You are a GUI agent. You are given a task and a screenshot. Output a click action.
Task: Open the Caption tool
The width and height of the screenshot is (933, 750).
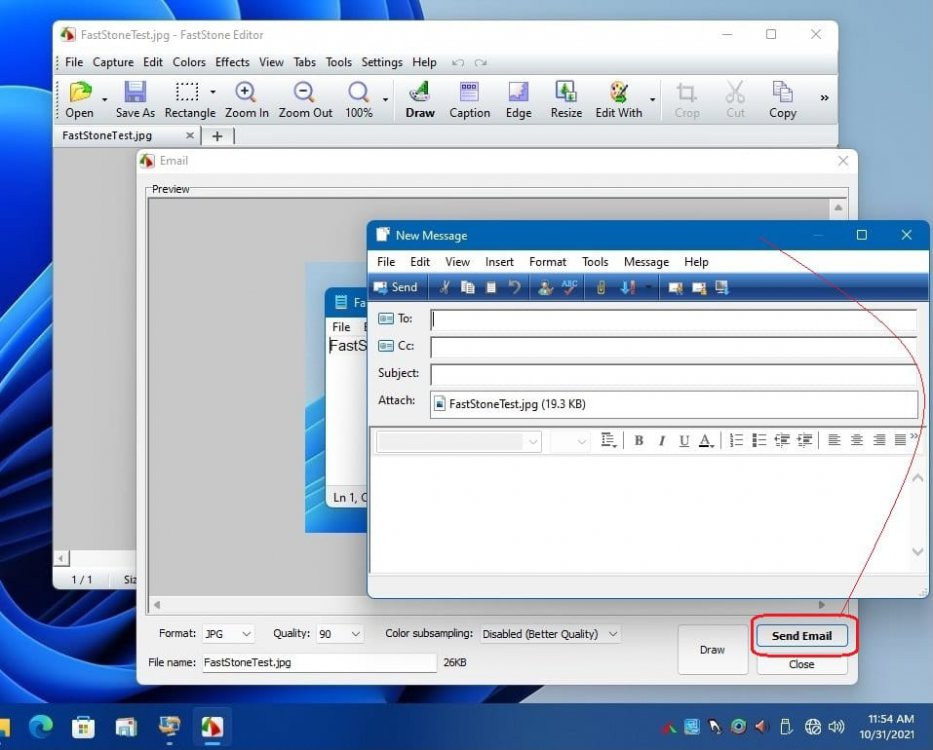[x=469, y=99]
